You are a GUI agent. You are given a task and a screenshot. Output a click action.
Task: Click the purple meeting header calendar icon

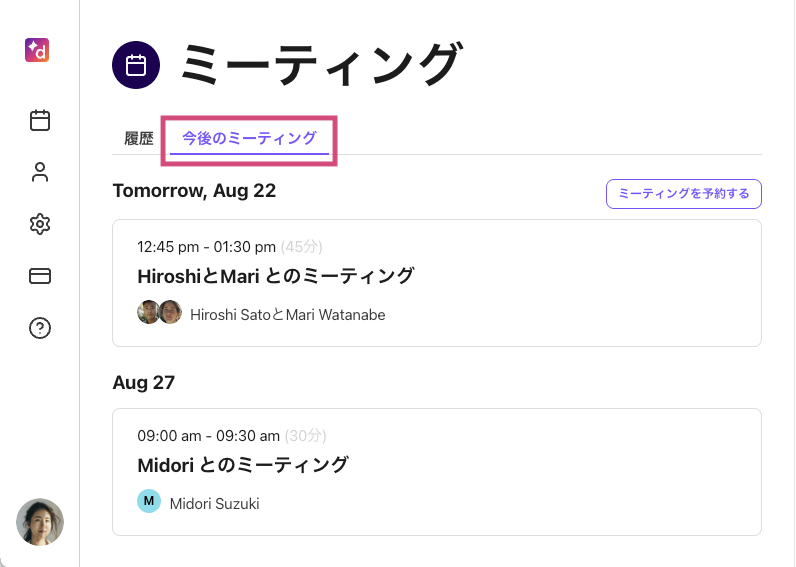136,65
